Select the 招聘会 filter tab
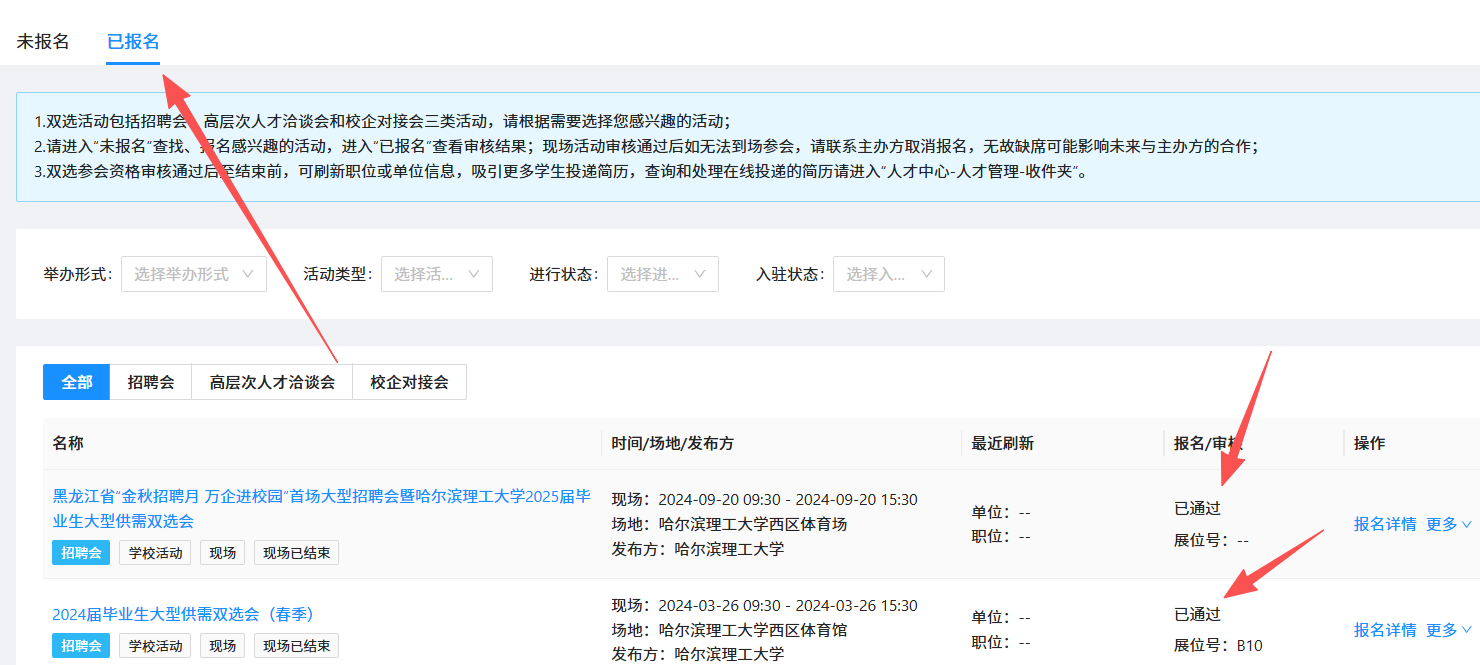Viewport: 1480px width, 665px height. click(x=151, y=382)
